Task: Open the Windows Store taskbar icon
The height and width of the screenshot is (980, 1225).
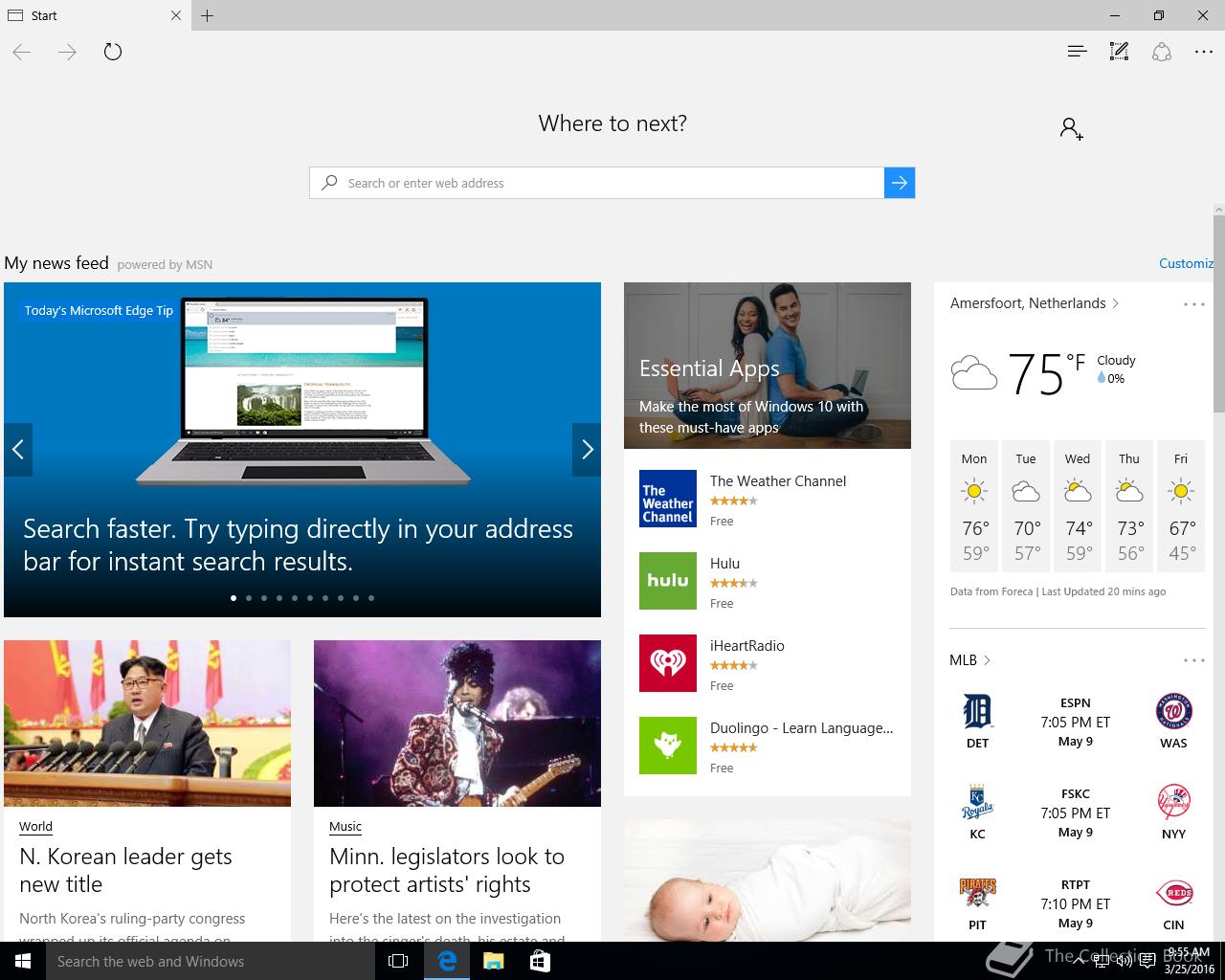Action: [540, 961]
